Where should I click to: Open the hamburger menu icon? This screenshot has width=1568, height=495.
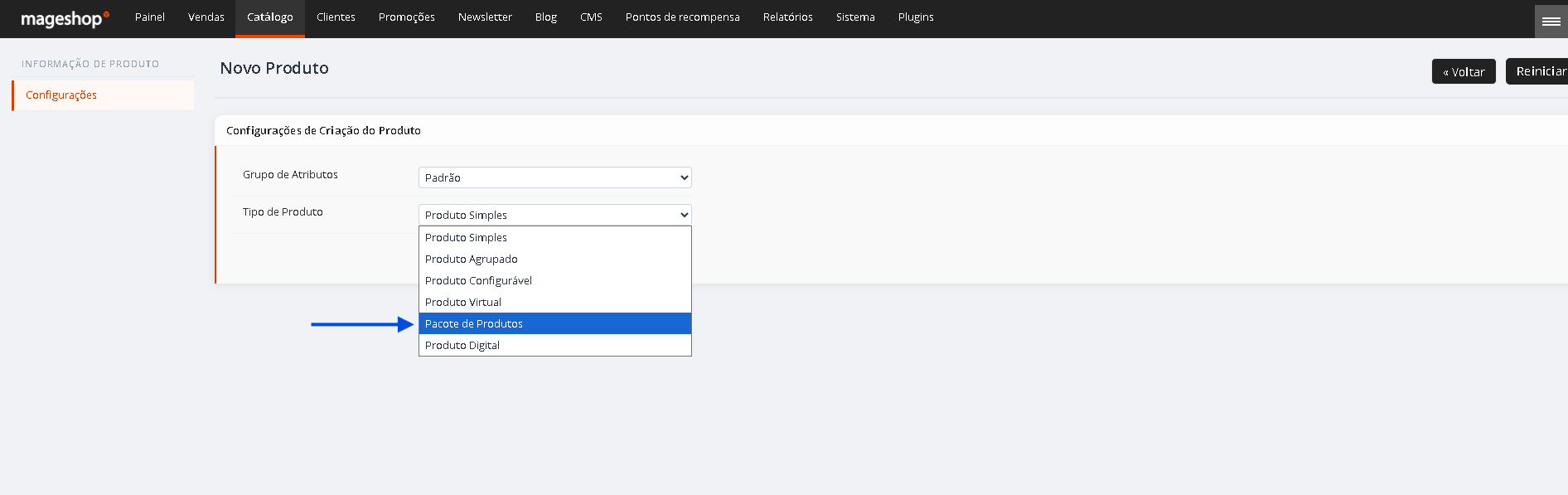[1551, 21]
